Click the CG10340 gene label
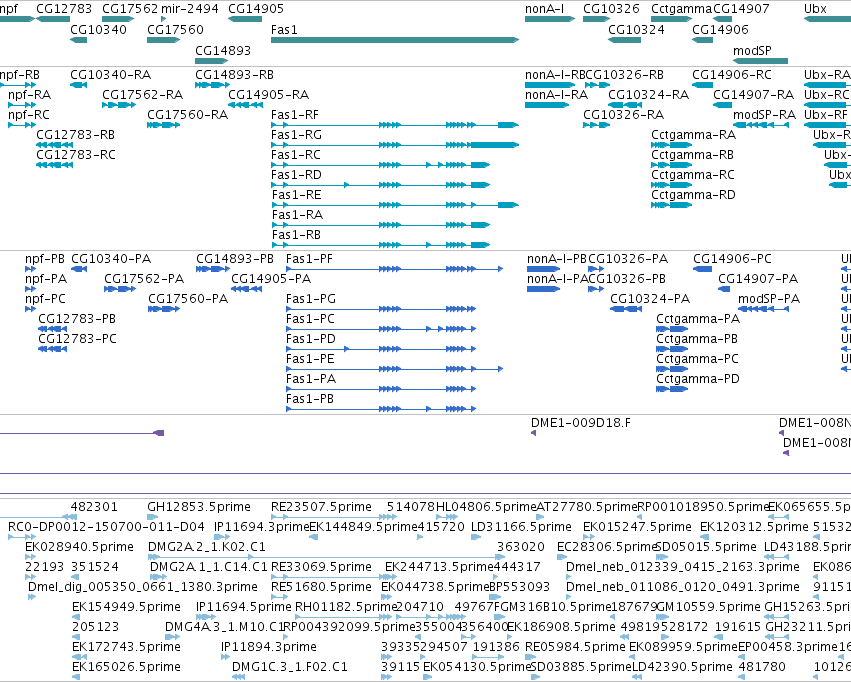The width and height of the screenshot is (851, 682). pos(98,29)
